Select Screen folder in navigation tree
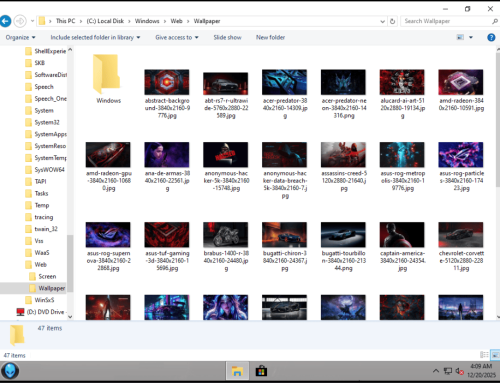 (43, 276)
